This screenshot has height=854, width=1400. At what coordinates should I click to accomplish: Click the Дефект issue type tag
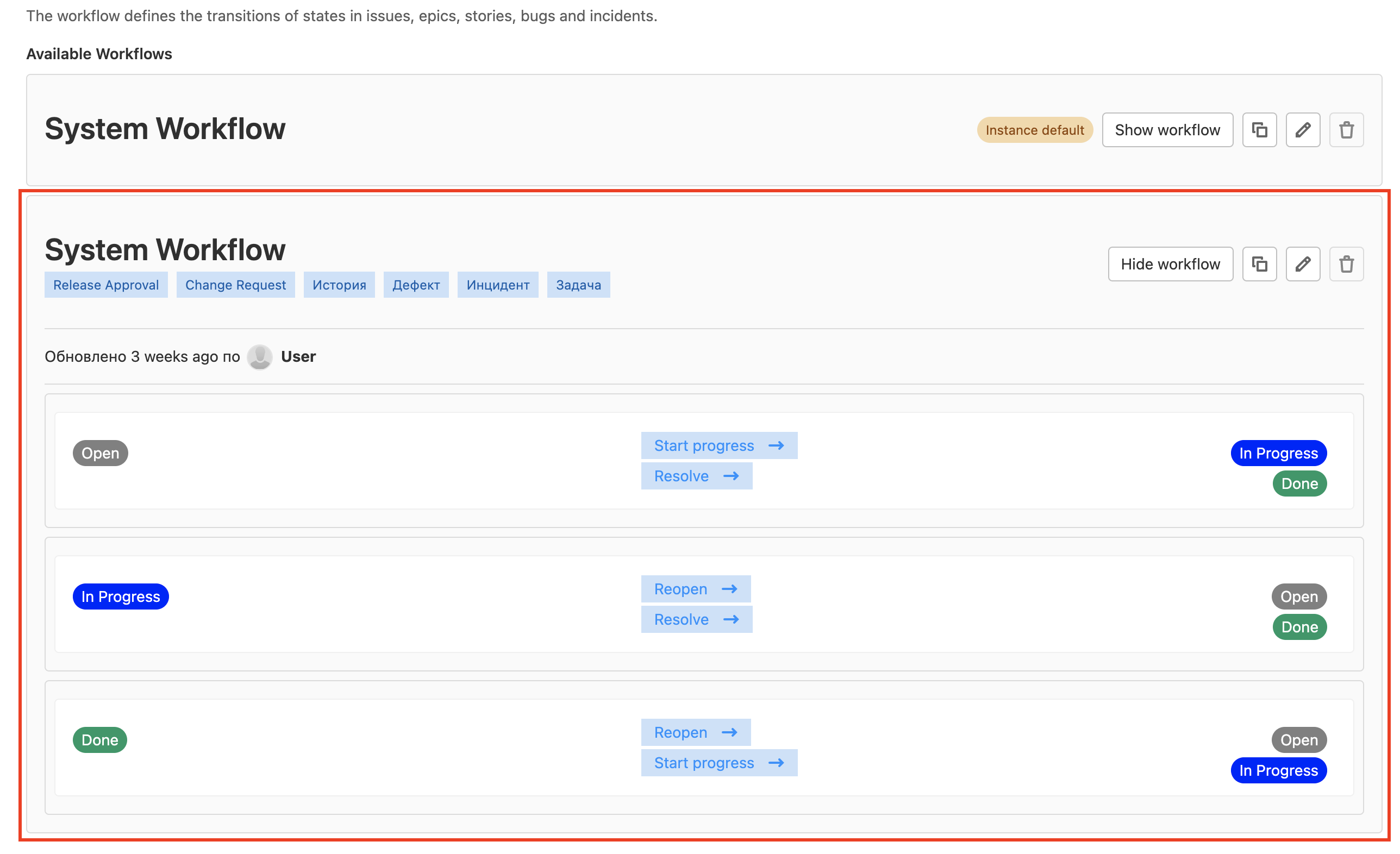tap(416, 285)
